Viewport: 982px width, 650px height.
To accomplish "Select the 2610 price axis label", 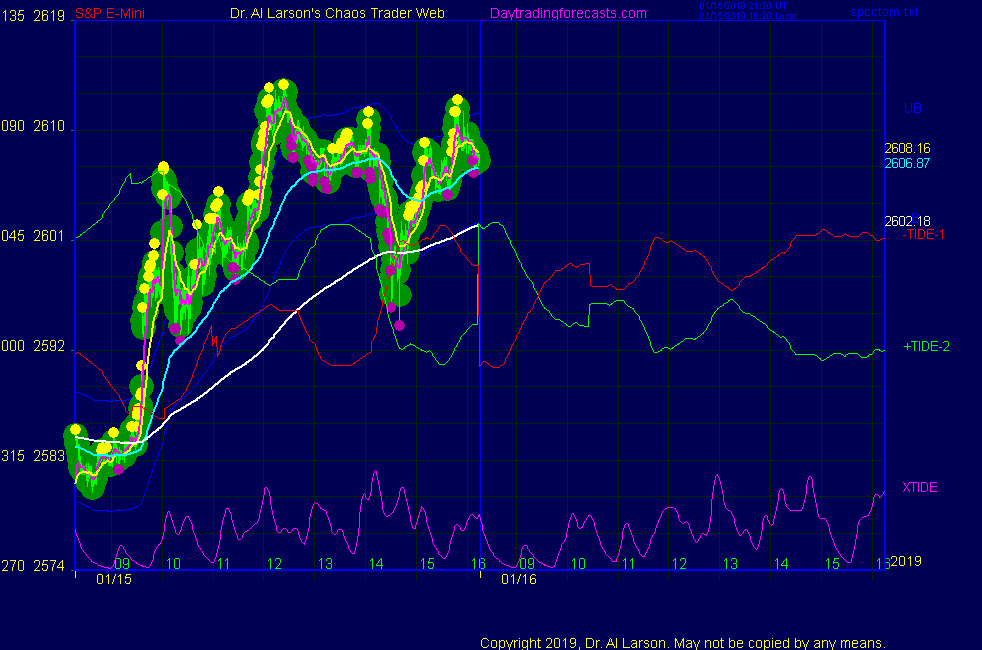I will [x=49, y=127].
